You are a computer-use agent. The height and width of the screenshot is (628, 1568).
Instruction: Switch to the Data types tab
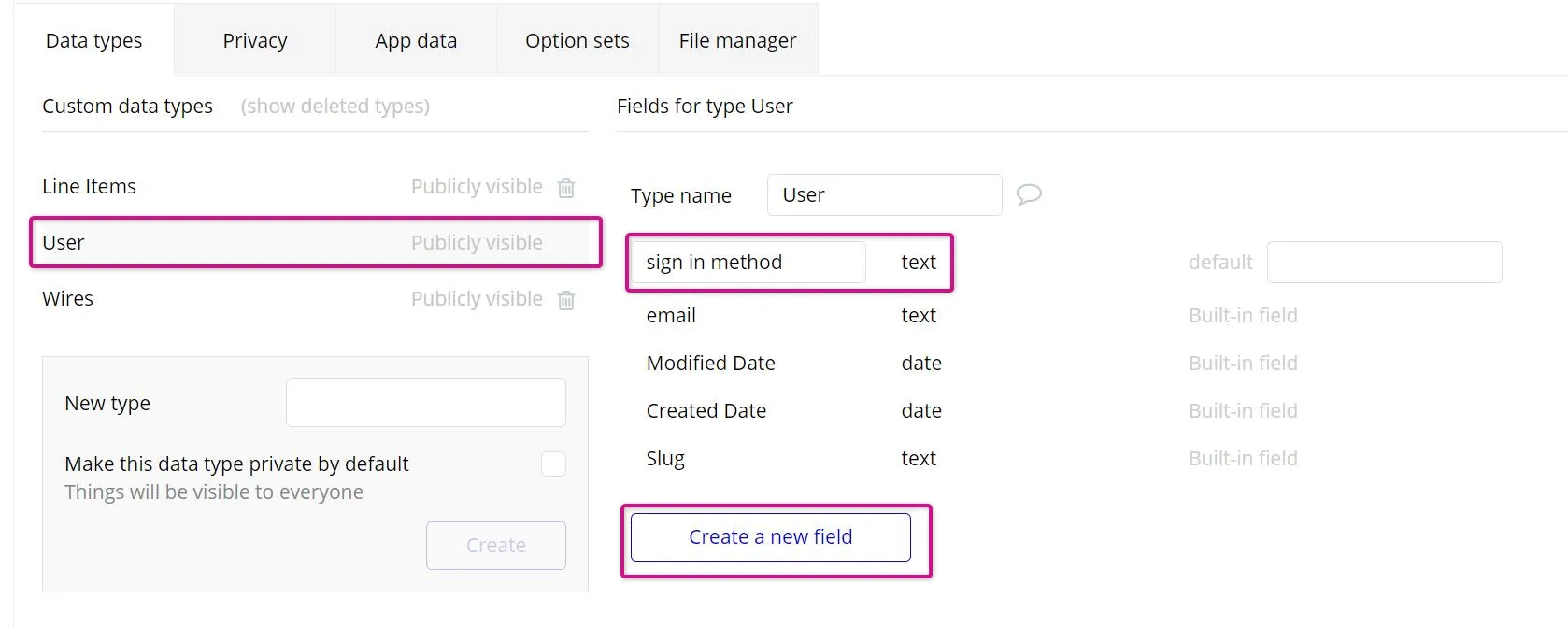click(x=93, y=40)
